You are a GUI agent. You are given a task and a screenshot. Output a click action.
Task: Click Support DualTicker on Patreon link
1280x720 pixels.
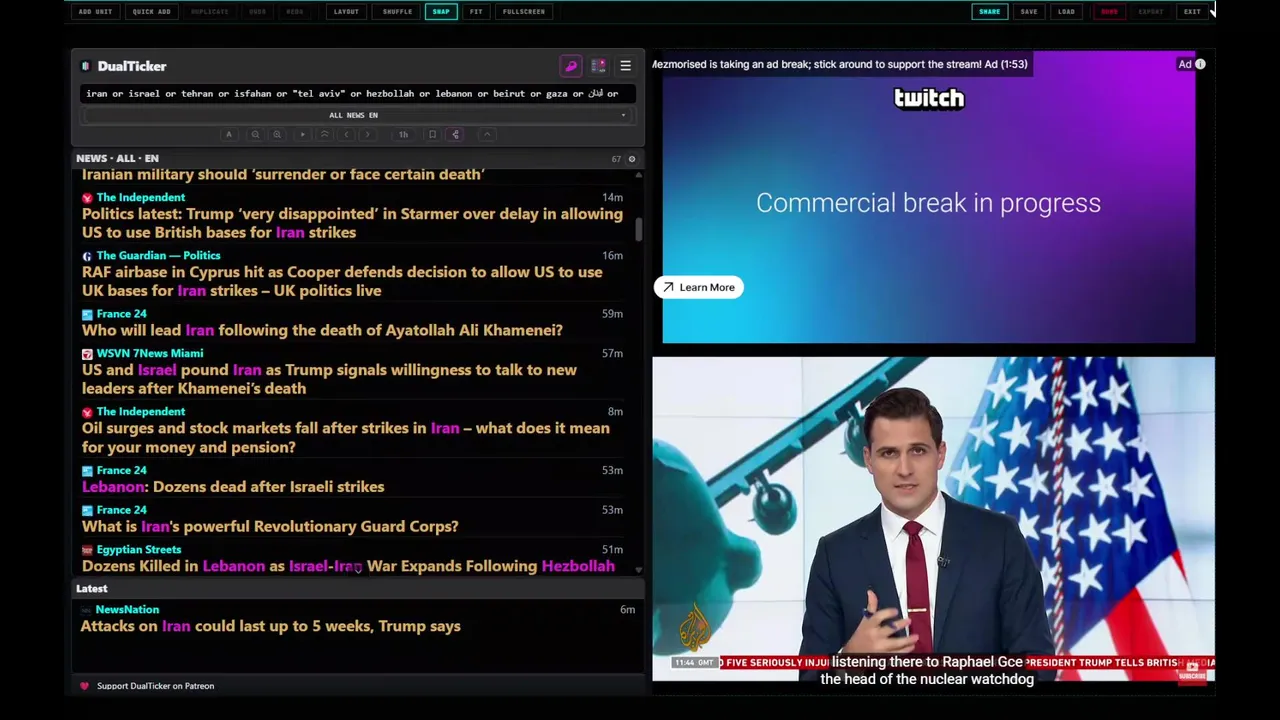pyautogui.click(x=155, y=686)
